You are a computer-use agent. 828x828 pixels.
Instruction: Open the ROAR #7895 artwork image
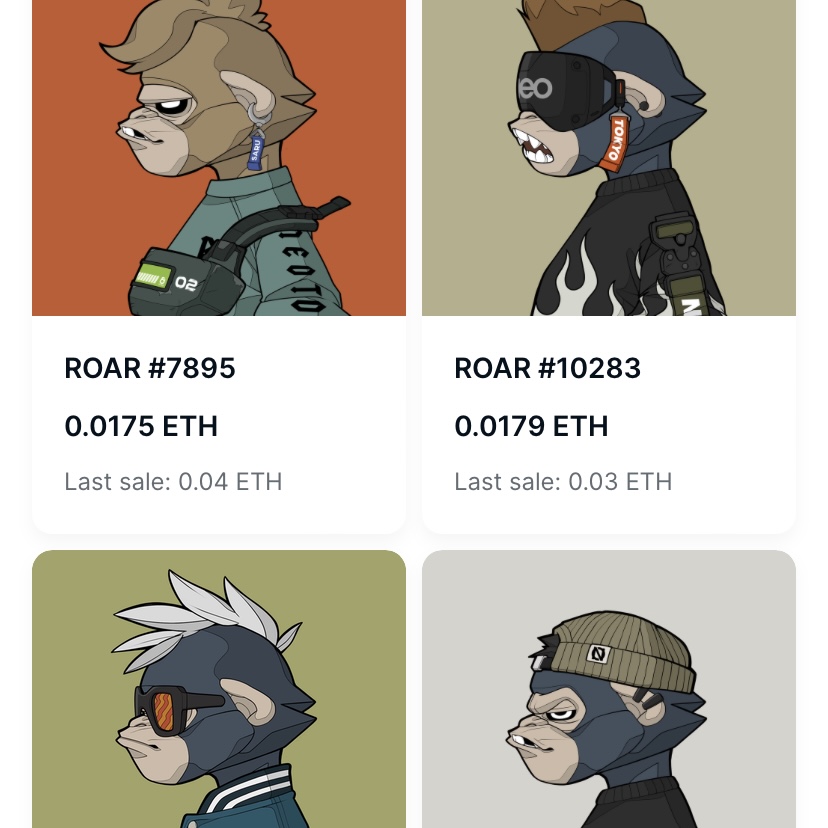click(219, 158)
